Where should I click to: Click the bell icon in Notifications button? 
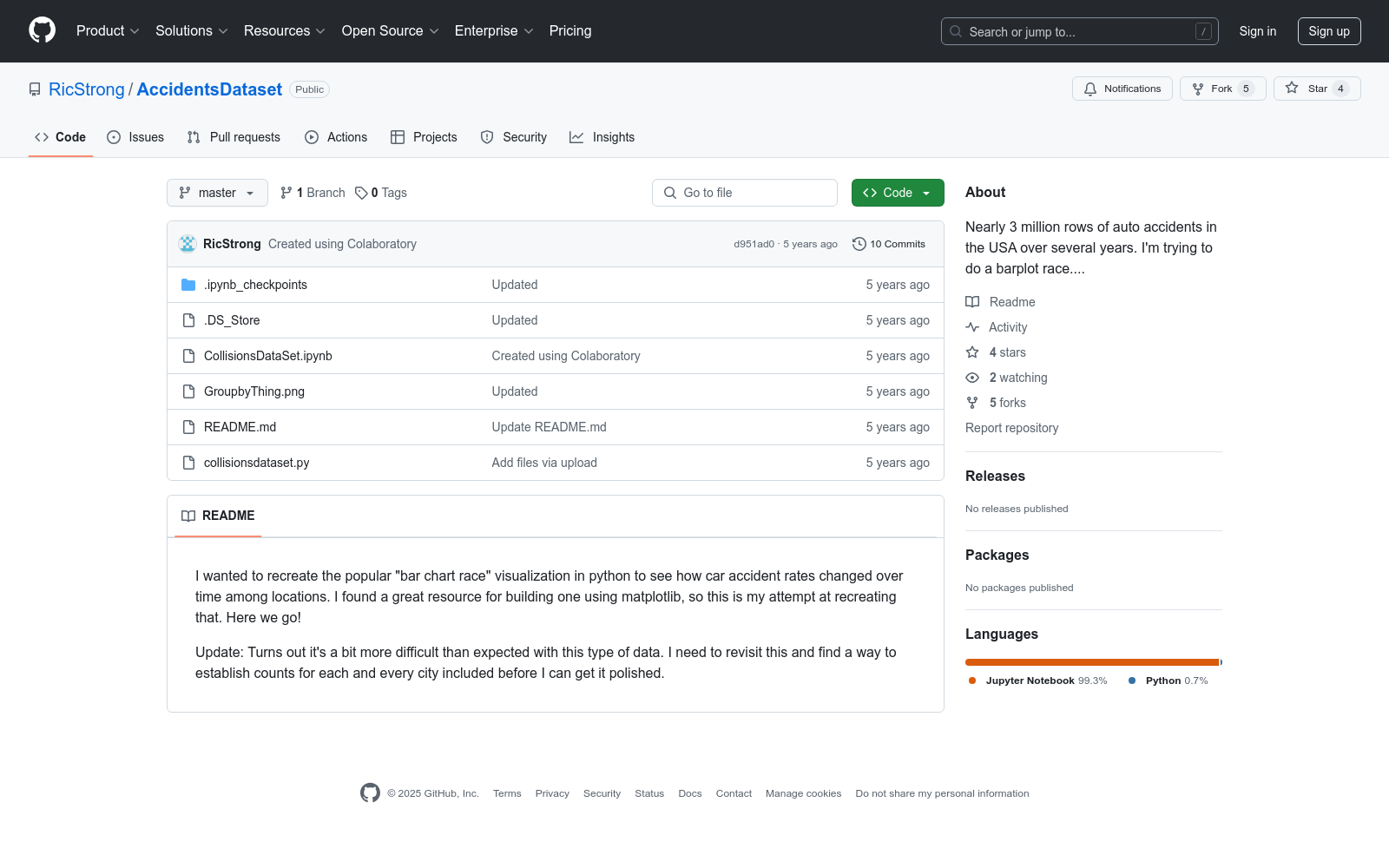point(1090,89)
